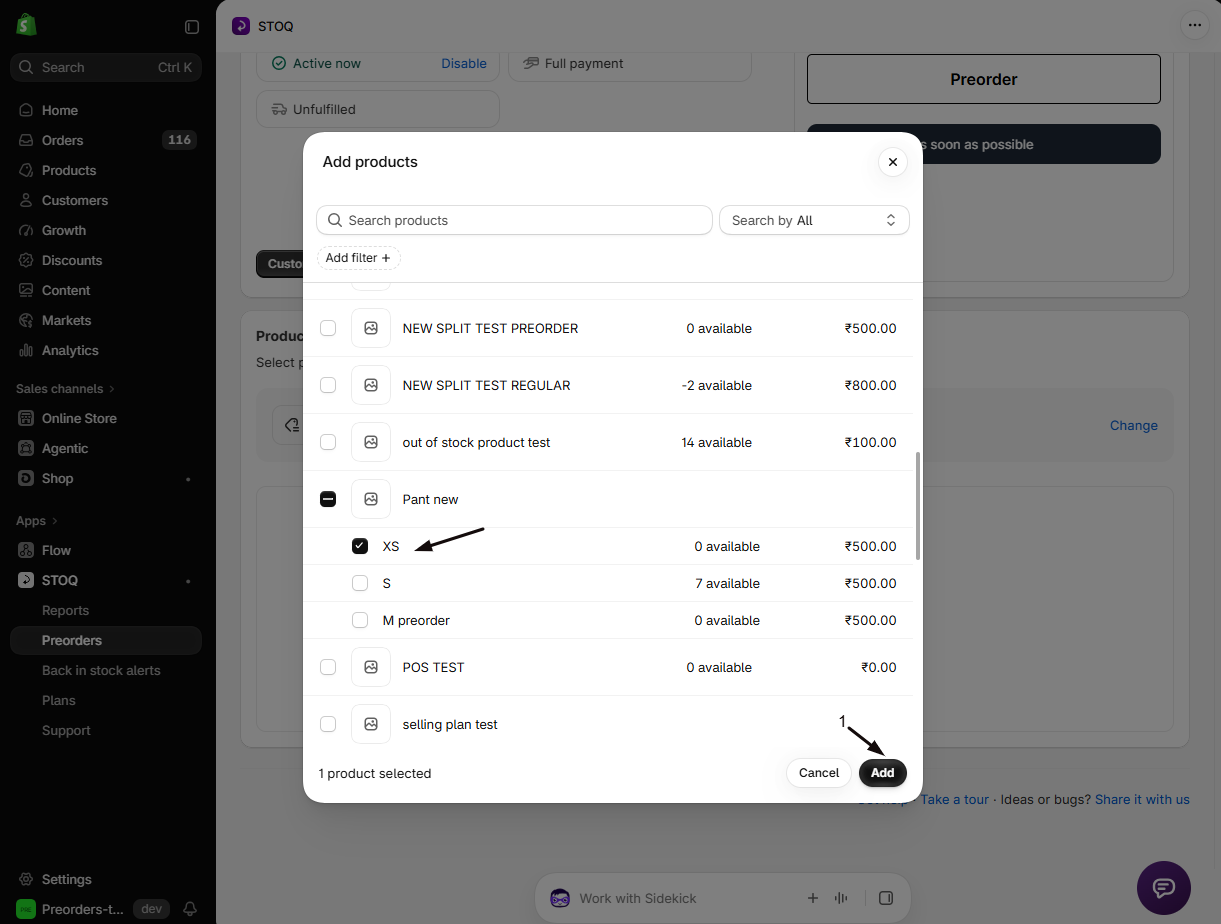
Task: Check the POS TEST checkbox
Action: [x=328, y=667]
